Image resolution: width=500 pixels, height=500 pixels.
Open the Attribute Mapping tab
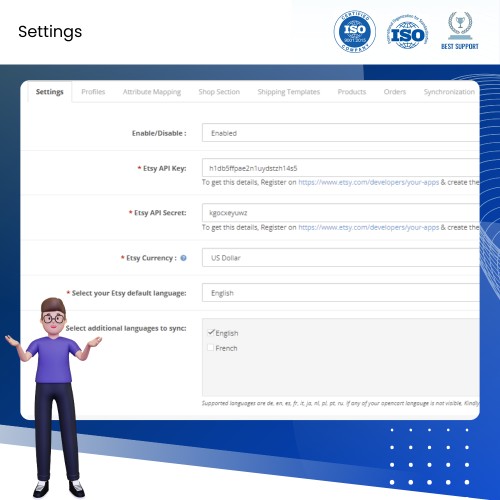pos(152,92)
